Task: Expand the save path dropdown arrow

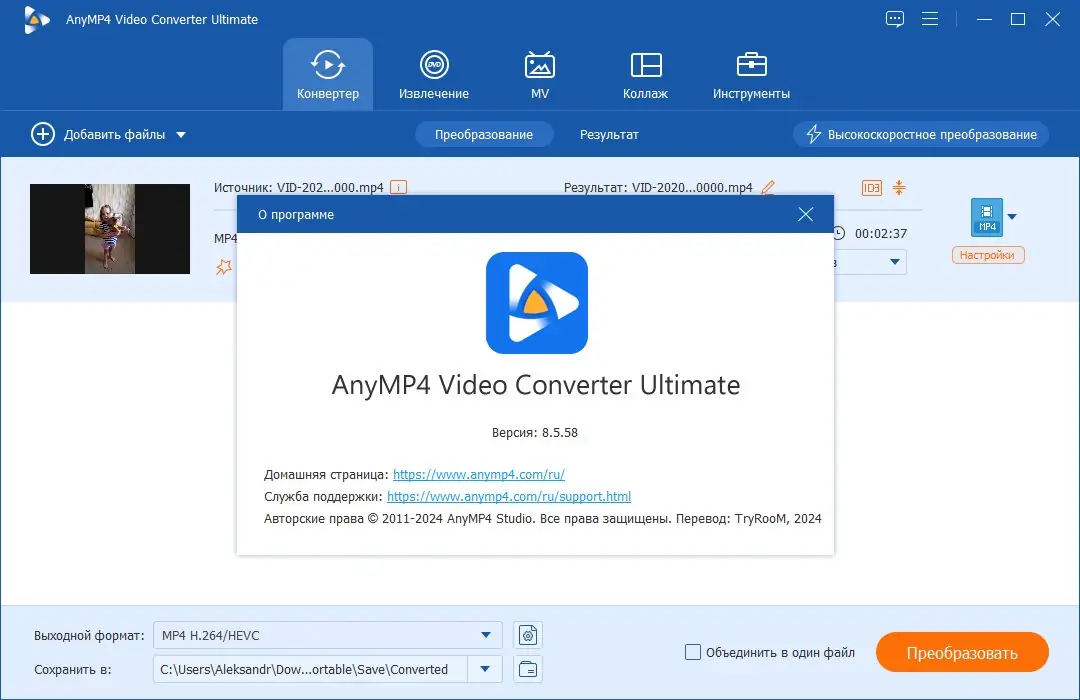Action: 485,669
